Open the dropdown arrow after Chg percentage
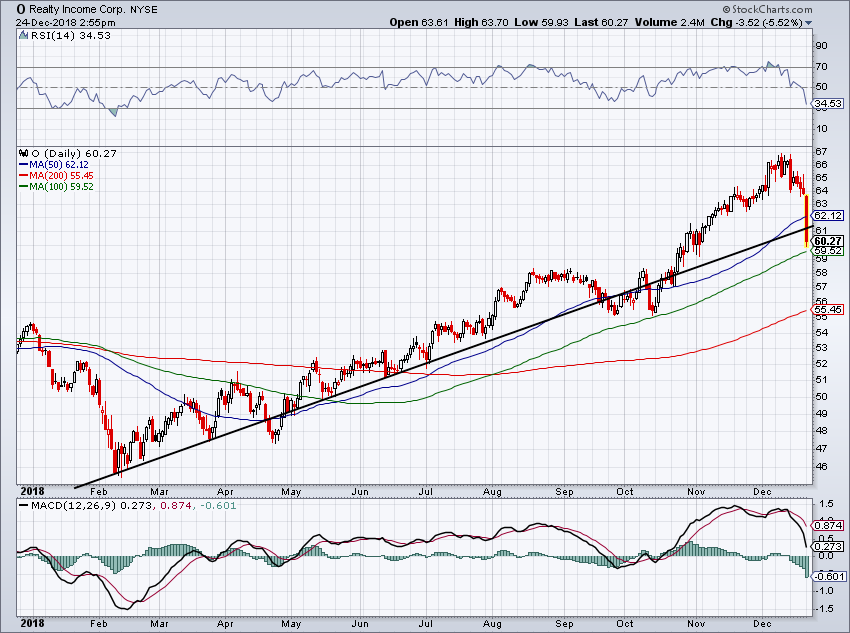The height and width of the screenshot is (633, 850). (809, 23)
